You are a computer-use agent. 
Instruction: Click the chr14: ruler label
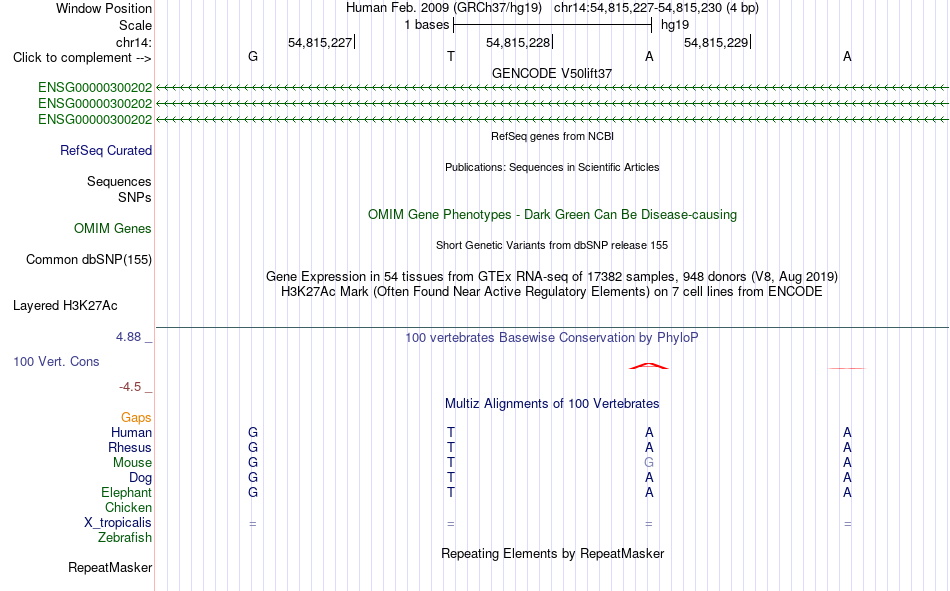pyautogui.click(x=133, y=42)
